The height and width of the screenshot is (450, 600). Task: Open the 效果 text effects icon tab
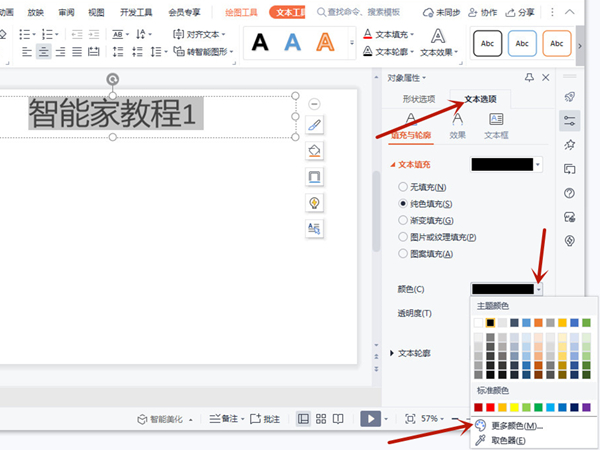click(x=457, y=124)
